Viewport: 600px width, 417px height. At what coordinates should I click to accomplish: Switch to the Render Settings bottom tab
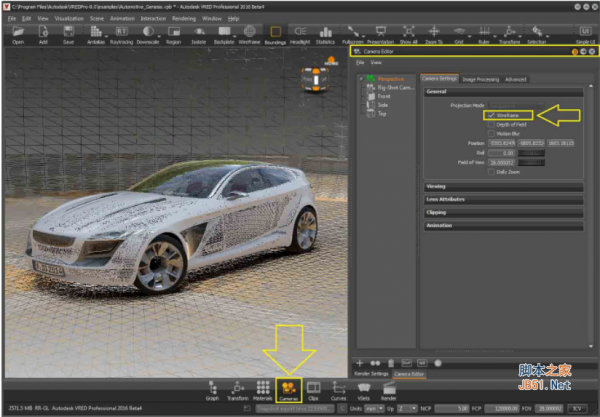point(372,373)
